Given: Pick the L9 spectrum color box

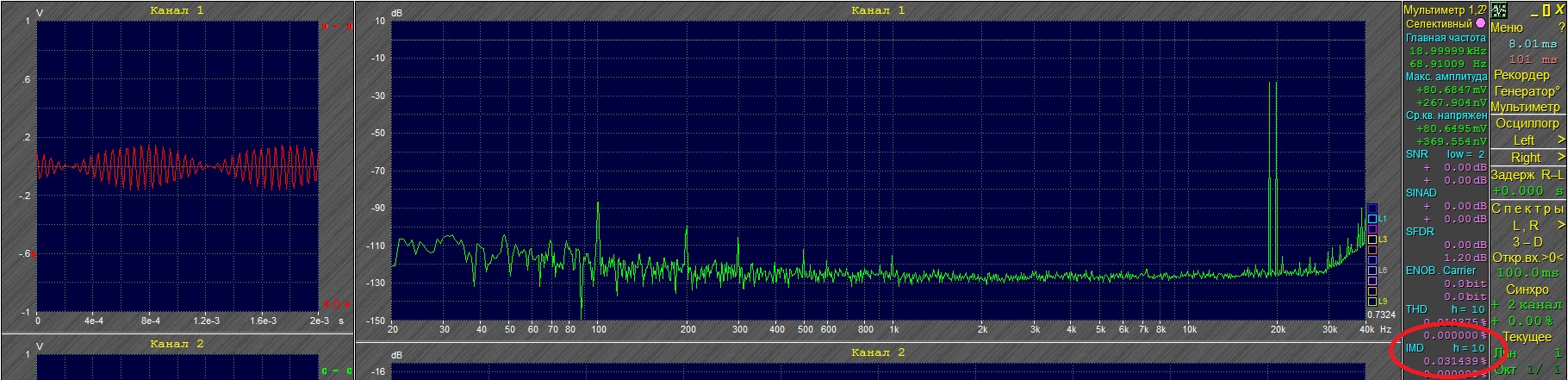Looking at the screenshot, I should [1372, 302].
